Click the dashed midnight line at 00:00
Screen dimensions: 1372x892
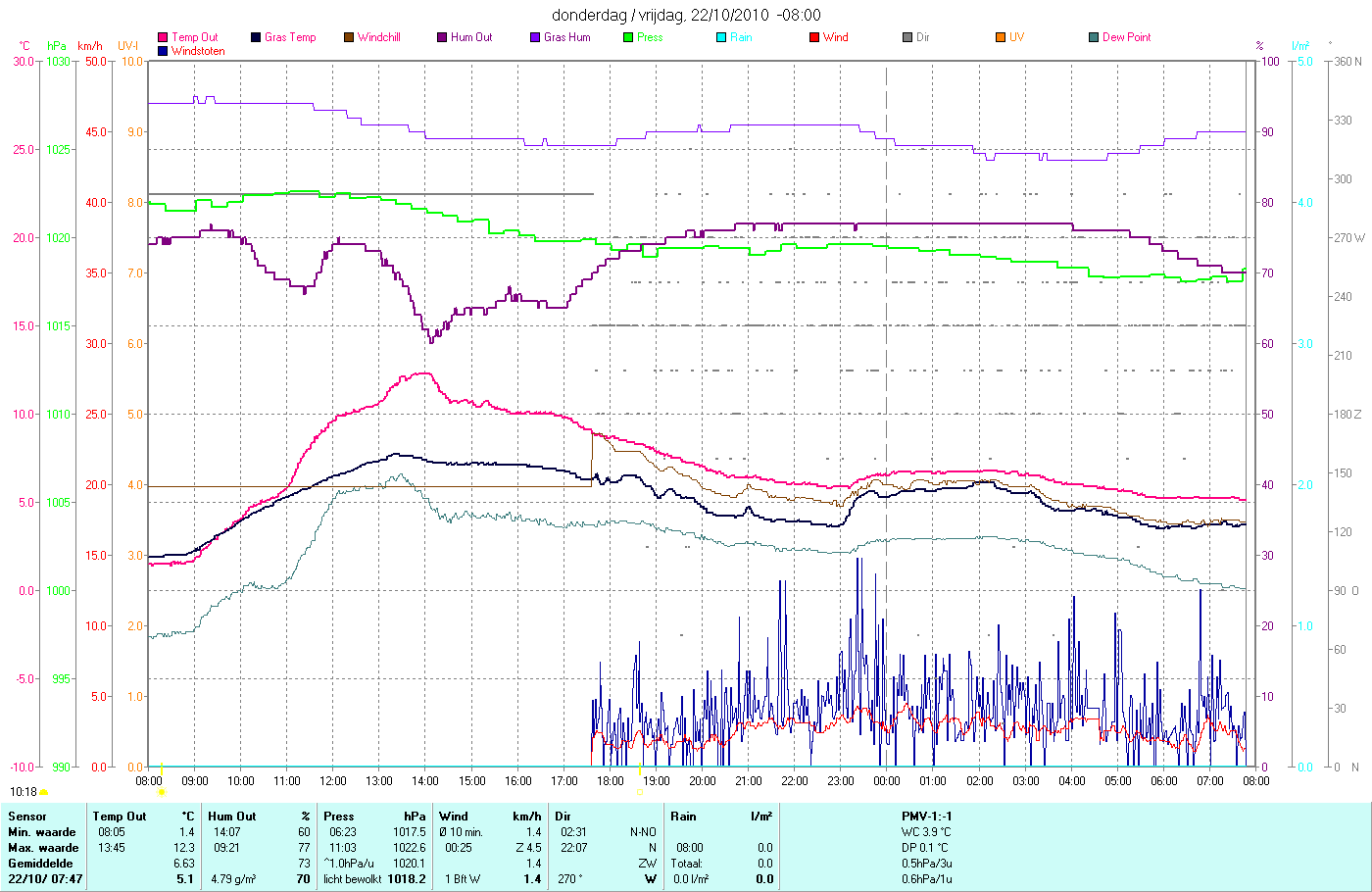tap(887, 414)
